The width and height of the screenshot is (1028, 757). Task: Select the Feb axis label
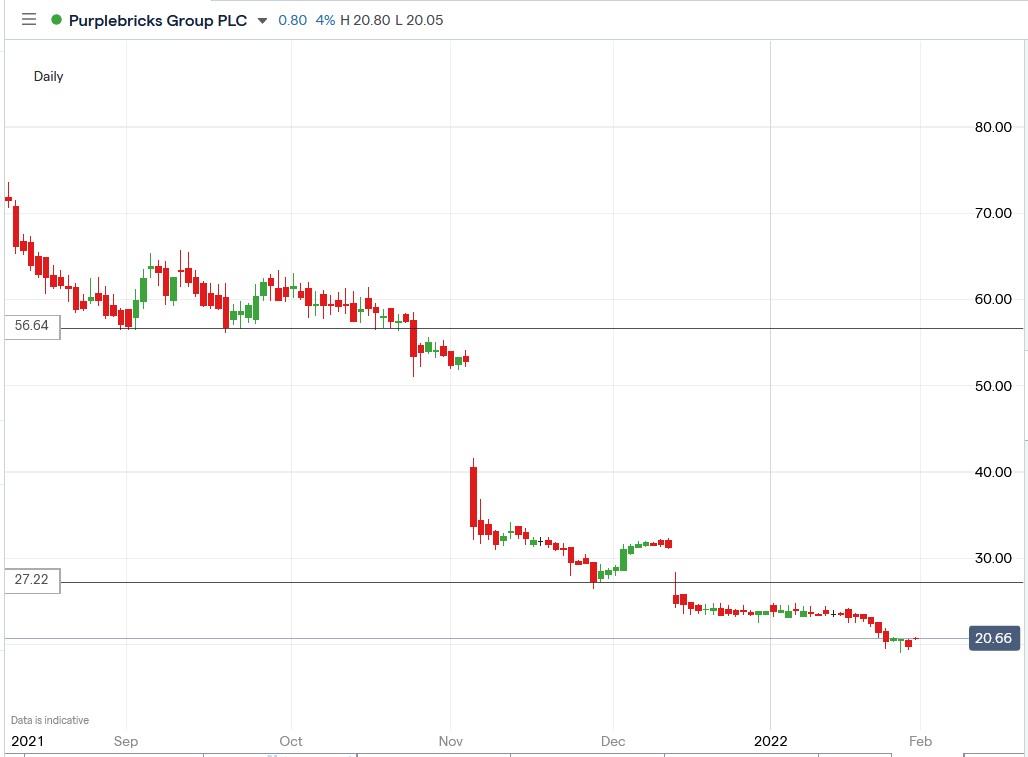point(920,741)
